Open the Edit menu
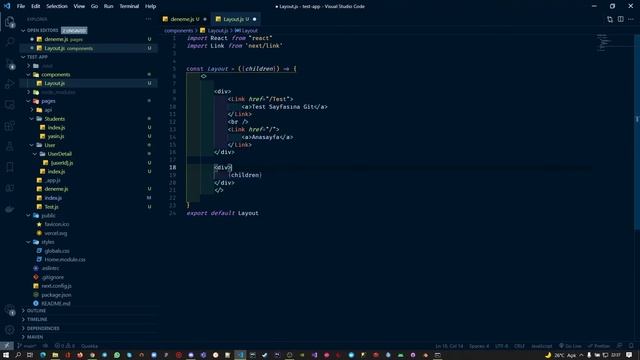 click(x=36, y=6)
